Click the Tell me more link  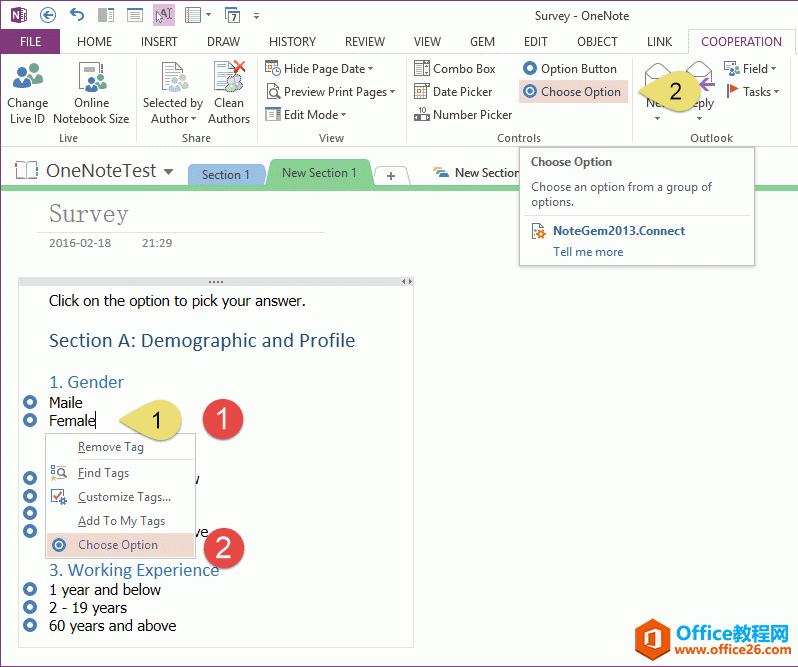[x=588, y=252]
